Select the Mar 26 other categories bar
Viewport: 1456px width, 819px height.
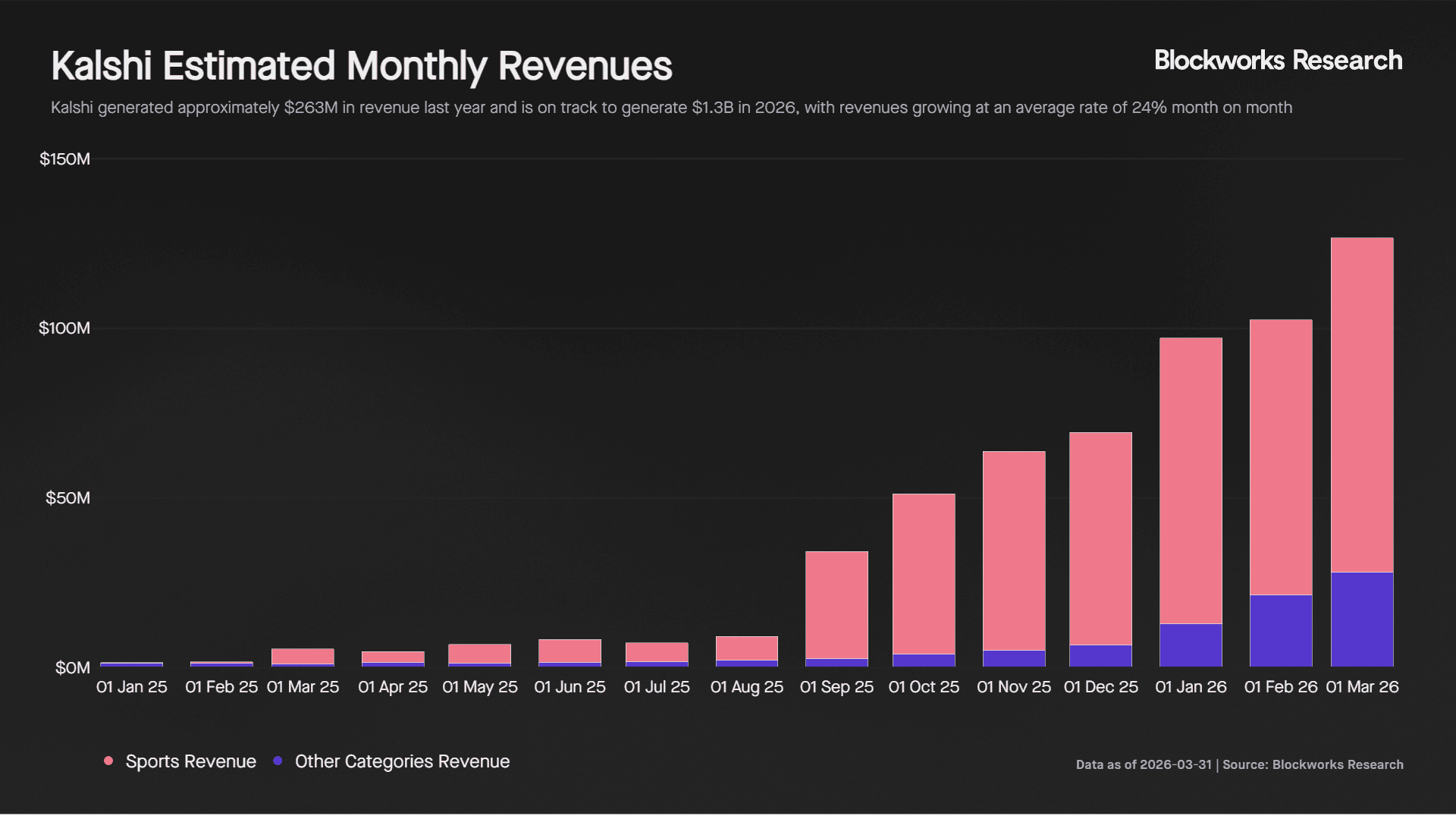point(1362,619)
